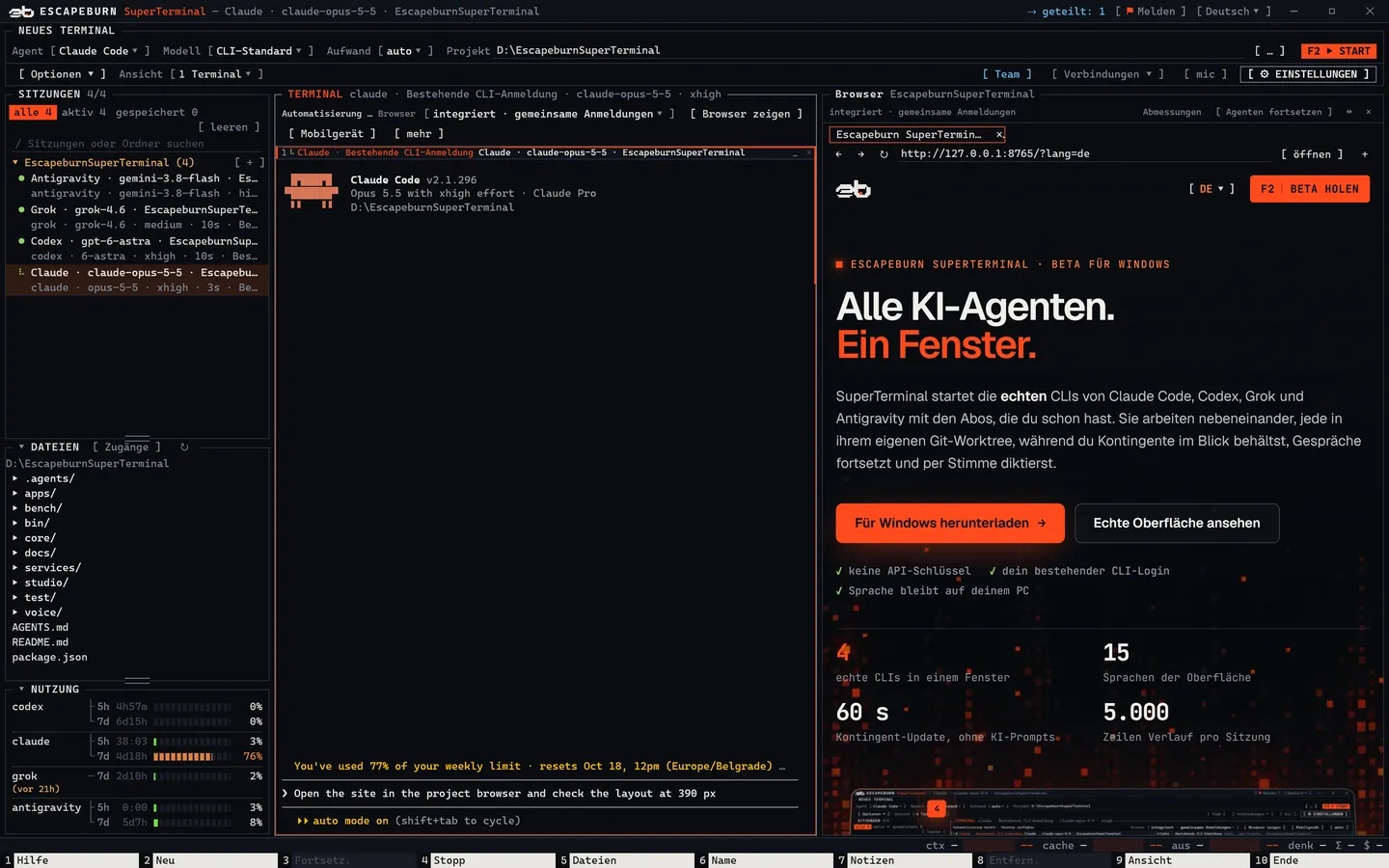This screenshot has height=868, width=1389.
Task: Refresh the Dateien panel
Action: click(x=184, y=448)
